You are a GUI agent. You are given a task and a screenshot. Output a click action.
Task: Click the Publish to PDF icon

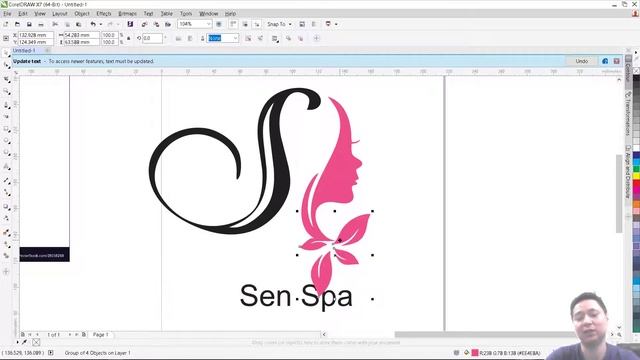click(x=168, y=24)
